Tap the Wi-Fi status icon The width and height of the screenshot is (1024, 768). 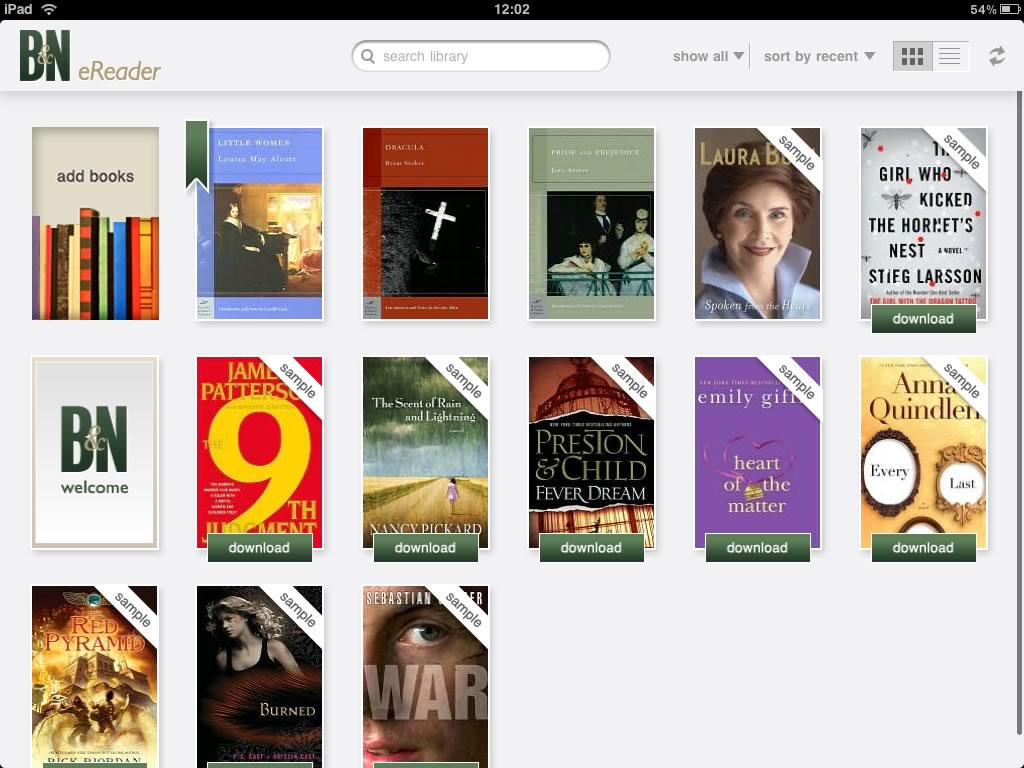[49, 9]
